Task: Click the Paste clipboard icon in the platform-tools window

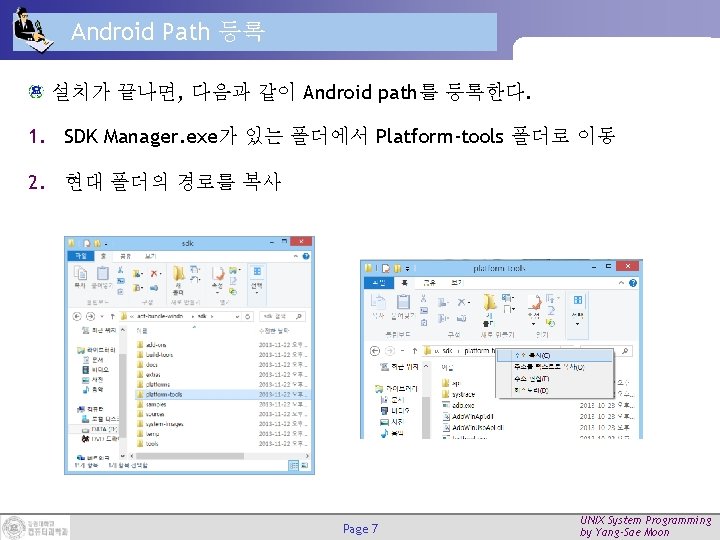Action: (403, 301)
